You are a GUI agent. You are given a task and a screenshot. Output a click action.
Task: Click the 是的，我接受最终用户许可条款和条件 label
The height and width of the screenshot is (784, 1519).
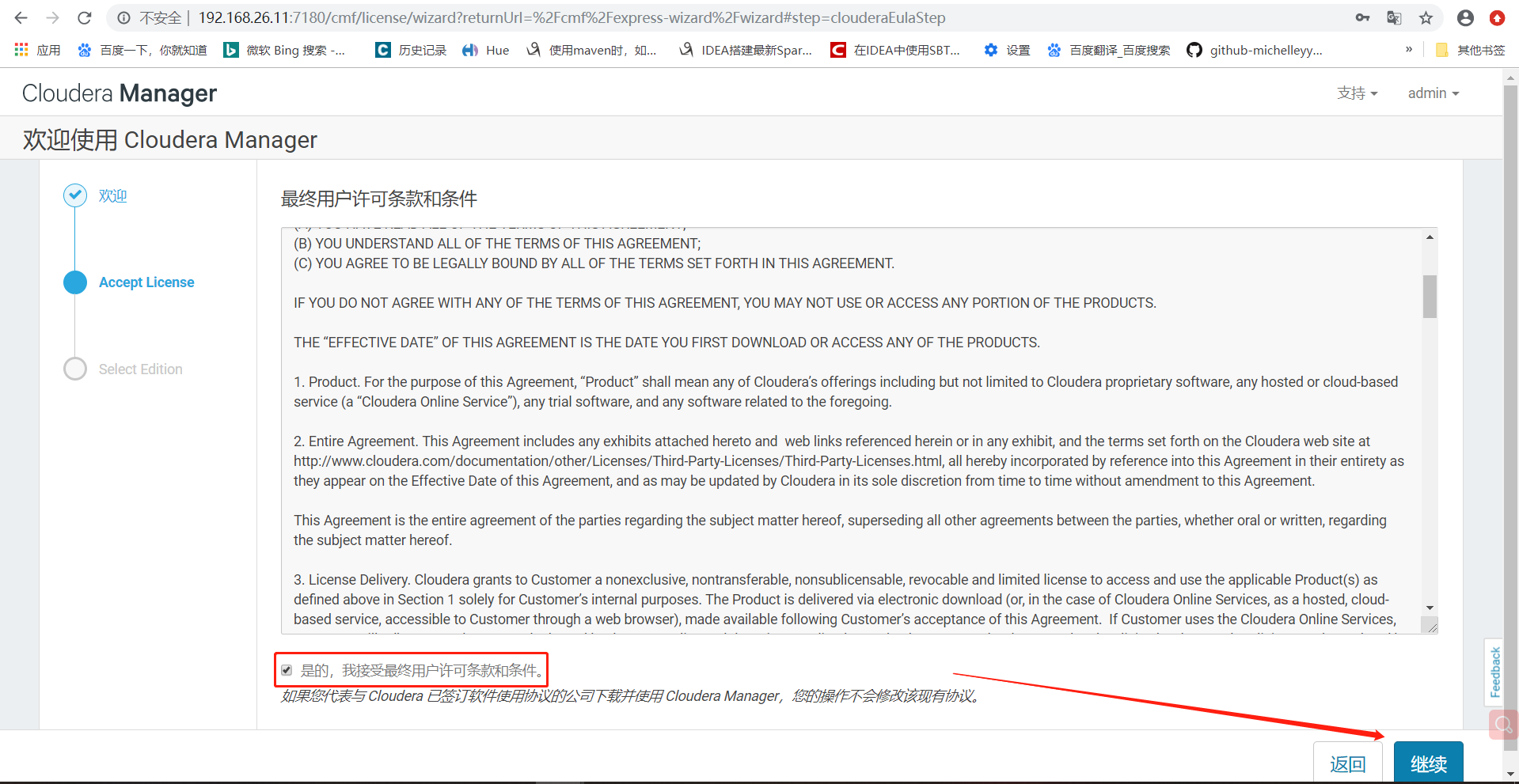[423, 670]
